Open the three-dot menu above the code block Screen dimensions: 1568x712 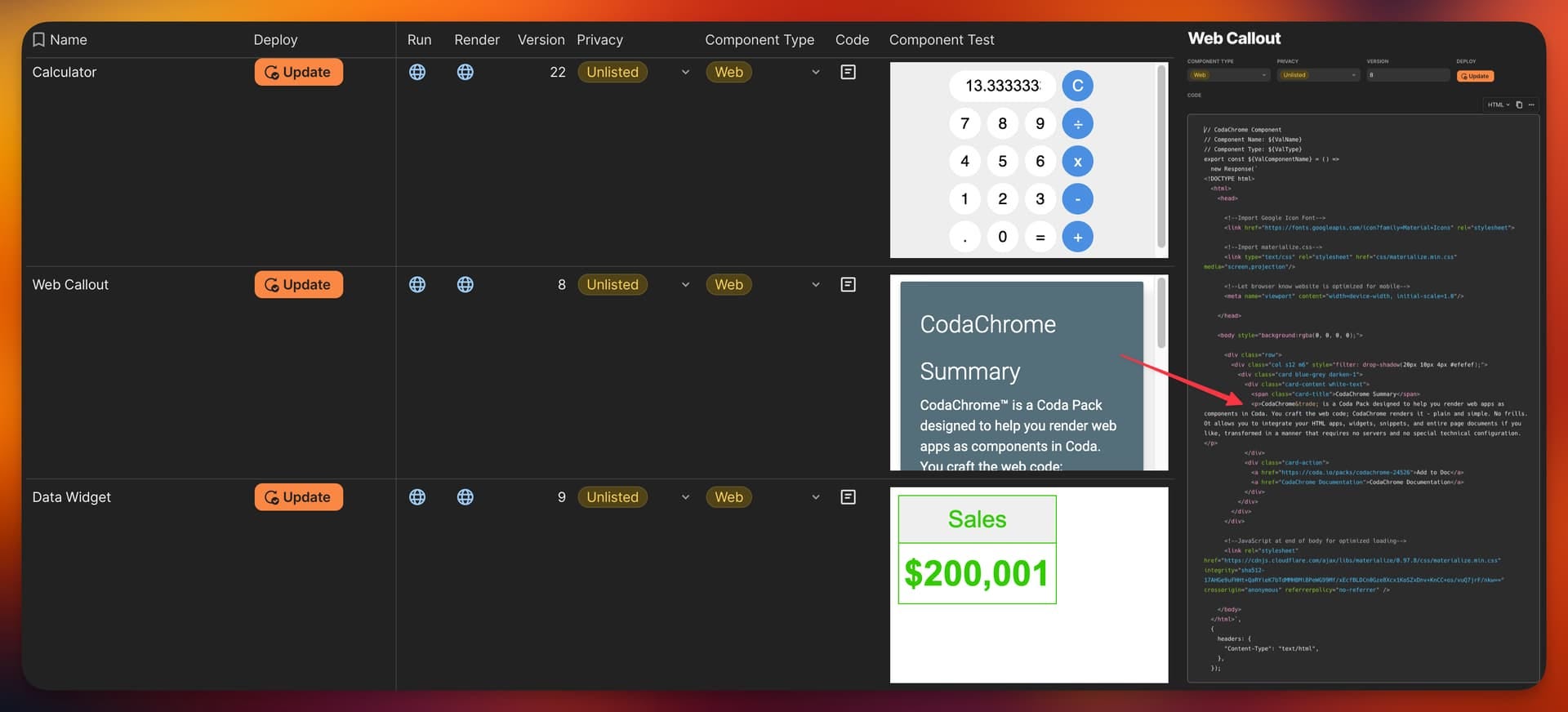tap(1531, 105)
